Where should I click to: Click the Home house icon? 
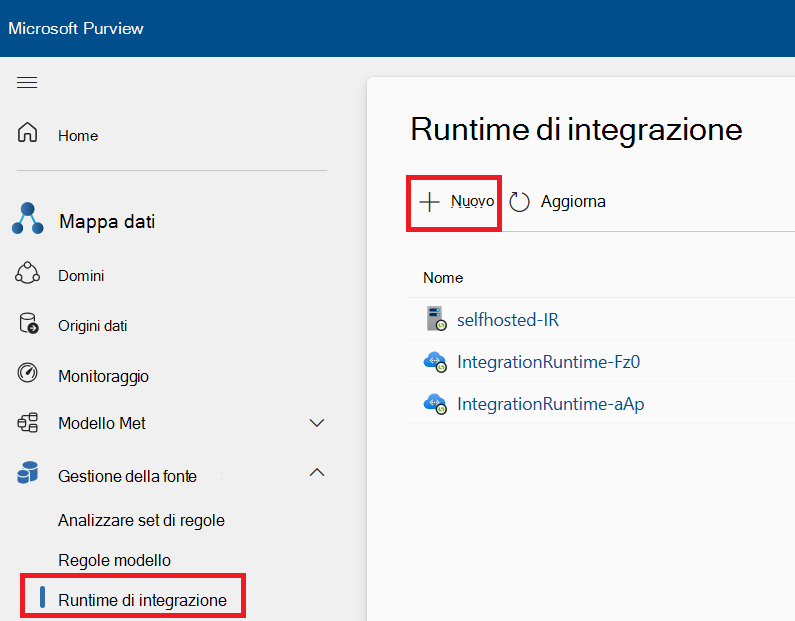[27, 133]
